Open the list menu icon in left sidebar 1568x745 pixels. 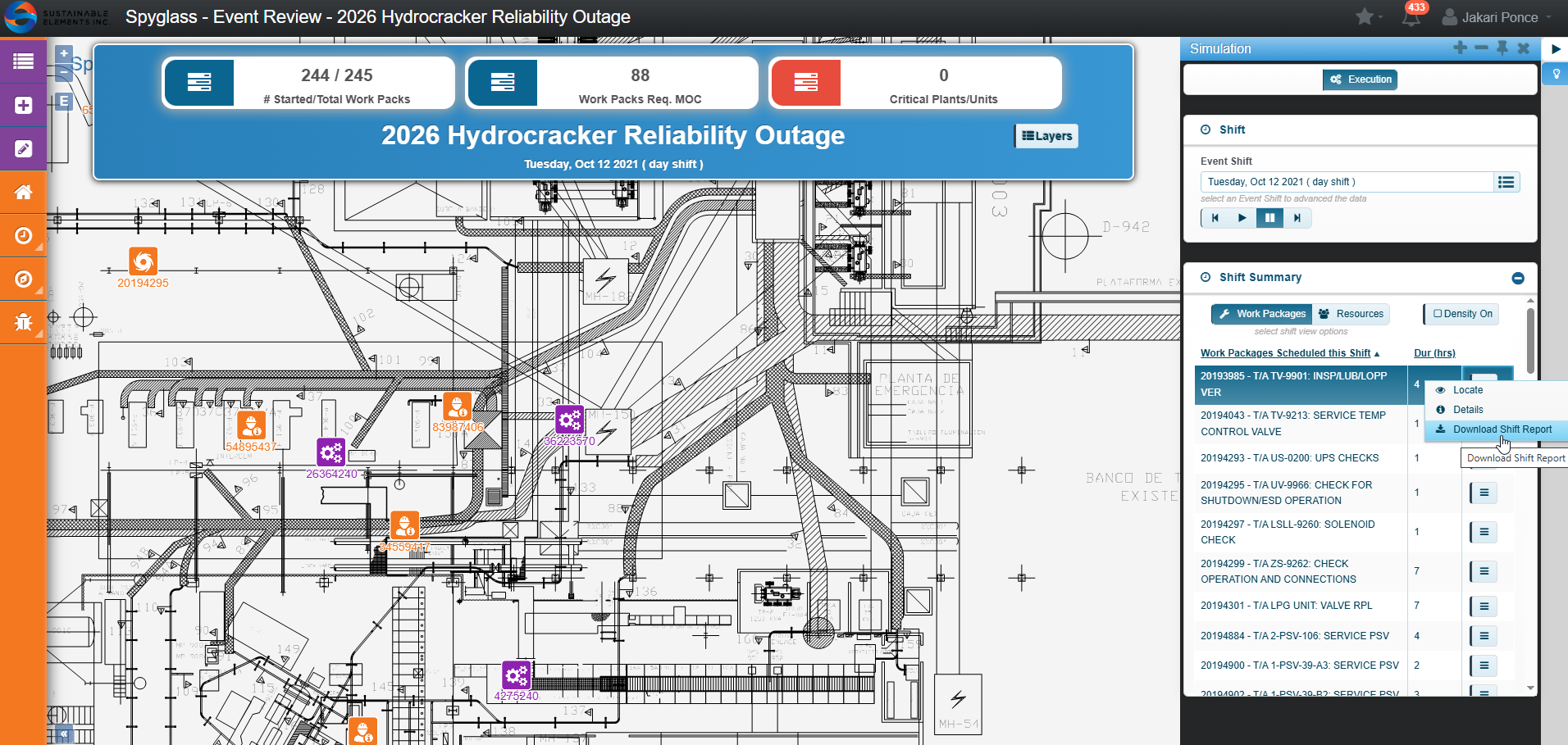23,61
